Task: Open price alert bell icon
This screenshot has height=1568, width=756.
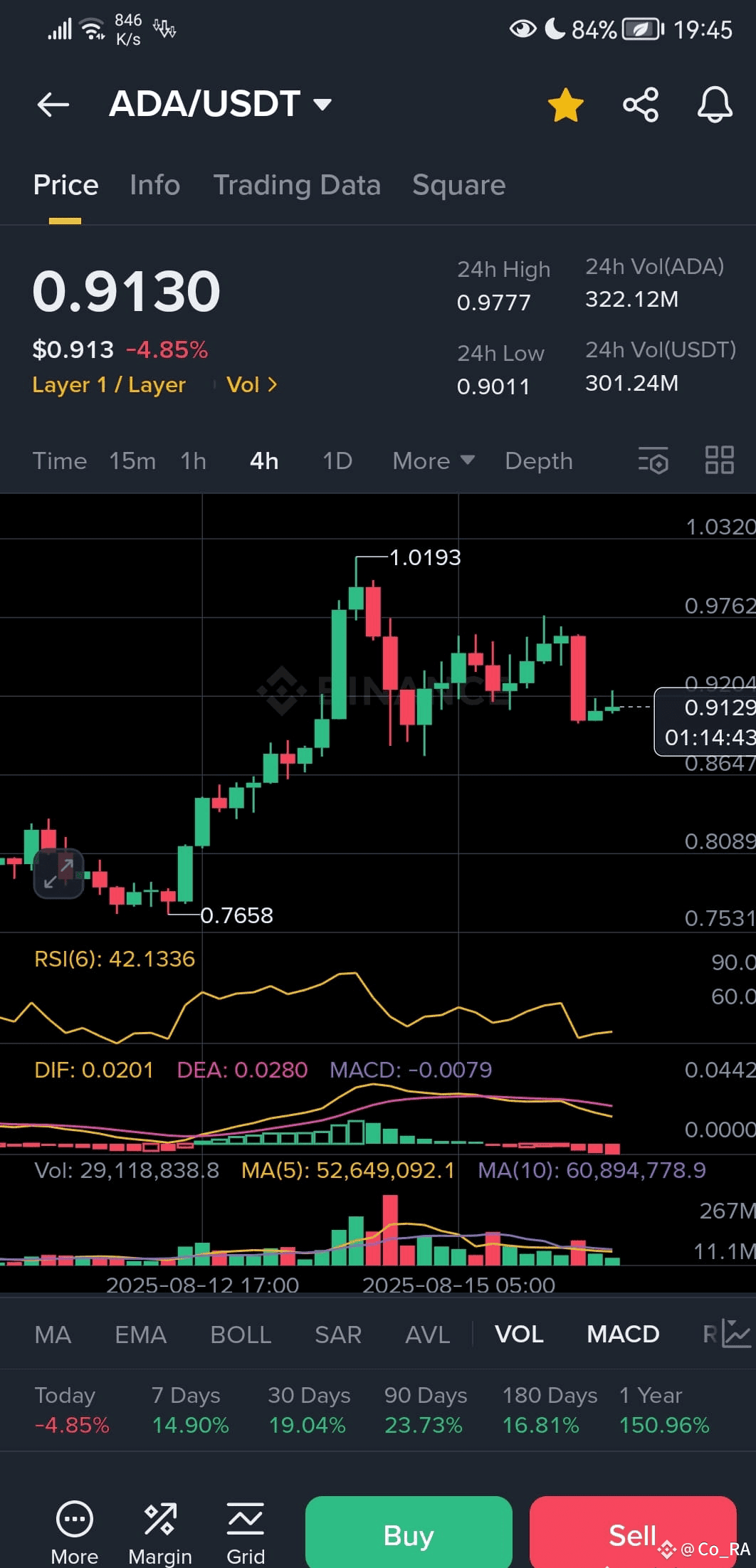Action: tap(715, 105)
